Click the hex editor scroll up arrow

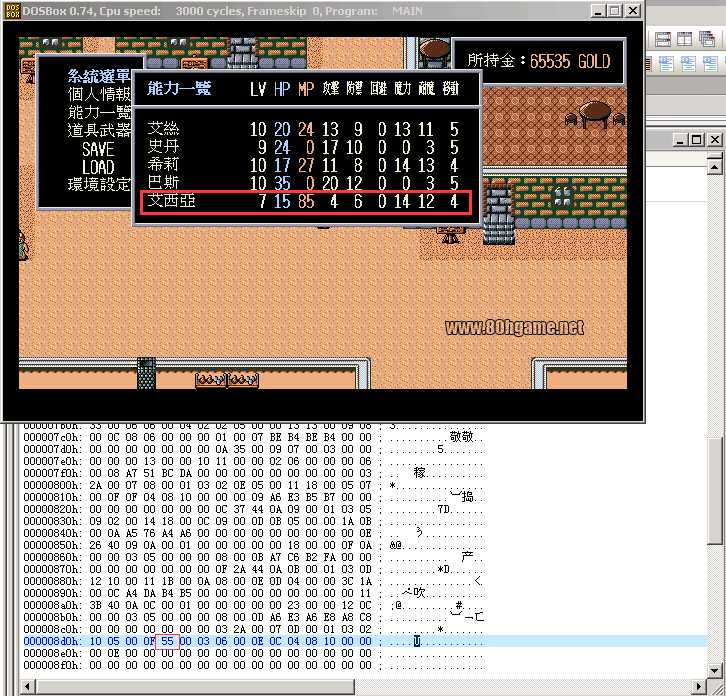tap(714, 166)
